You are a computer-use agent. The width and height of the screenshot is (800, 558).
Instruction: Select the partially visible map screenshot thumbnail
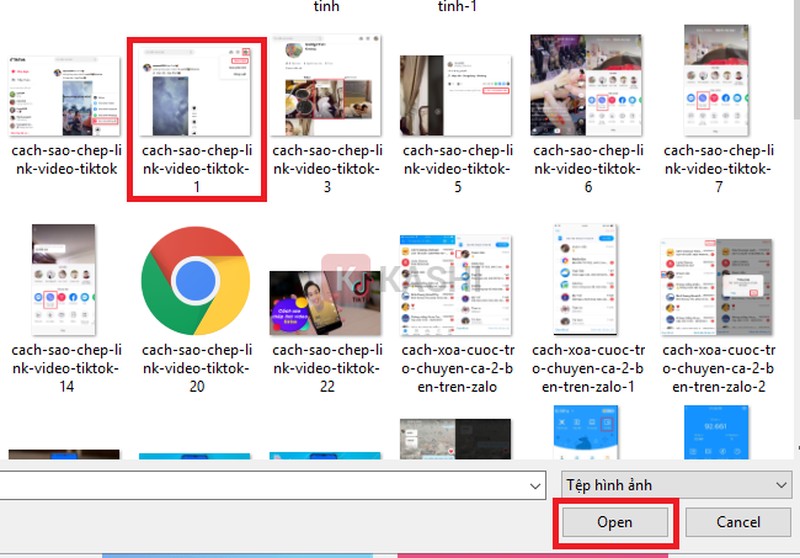click(455, 439)
